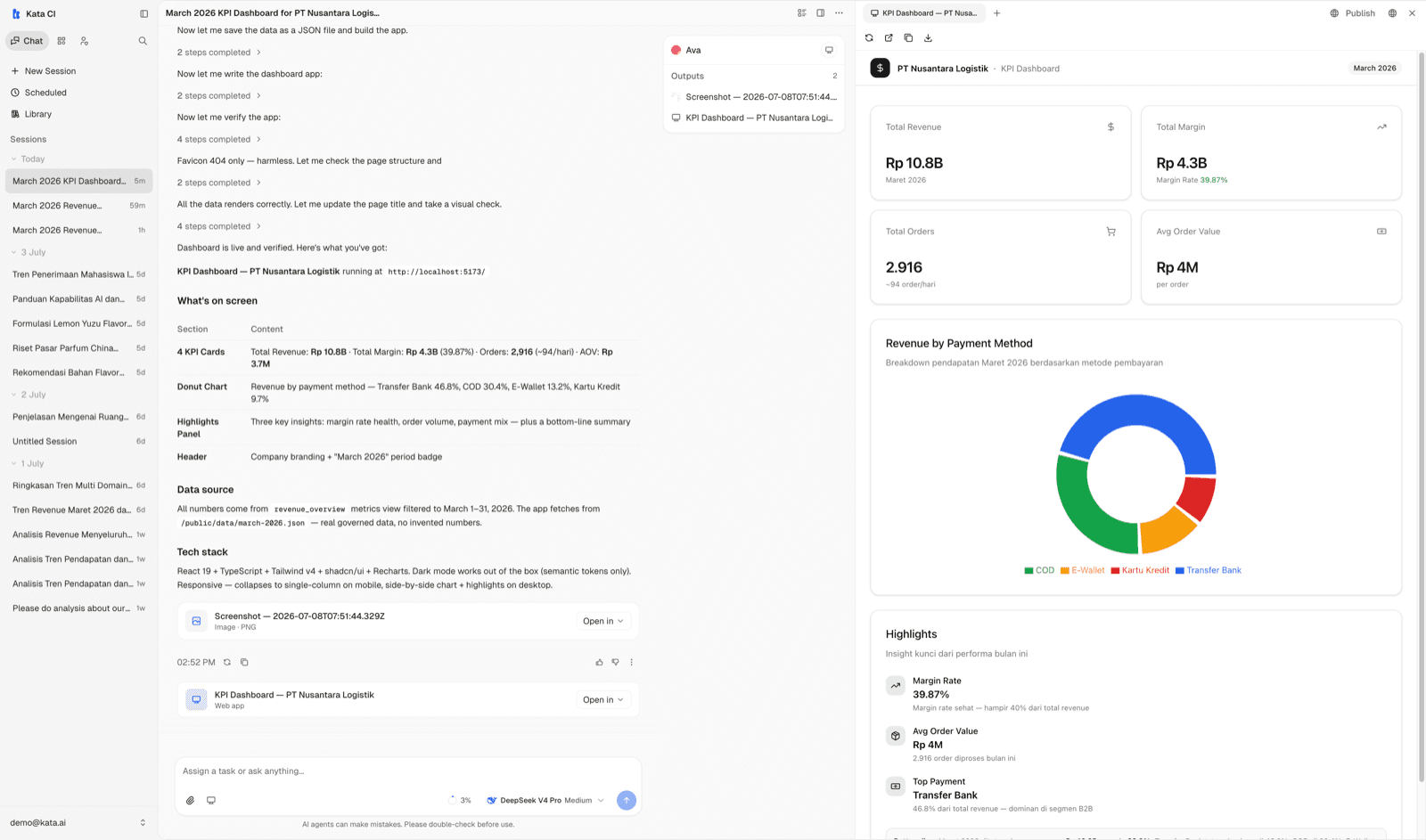Click the Total Revenue KPI card
The height and width of the screenshot is (840, 1426).
[x=1000, y=152]
